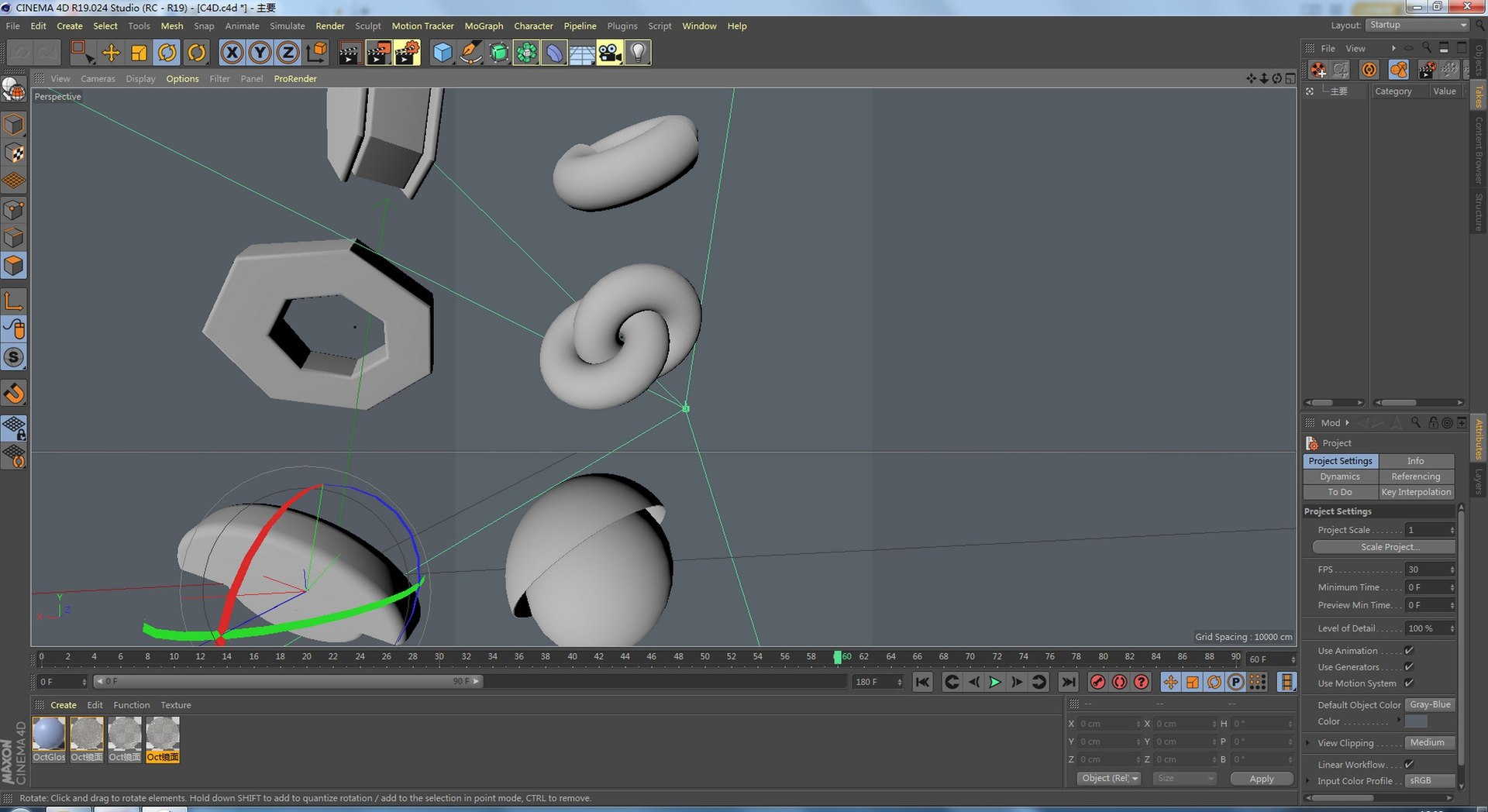Open the Spline pen tool
This screenshot has height=812, width=1488.
pos(470,53)
